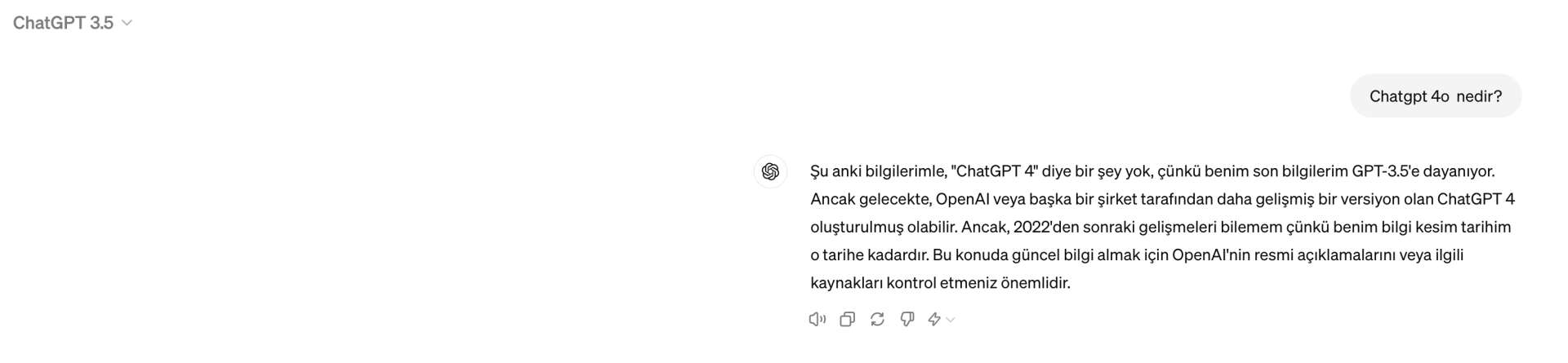This screenshot has height=363, width=1568.
Task: Click the ChatGPT logo avatar beside the response
Action: 770,171
